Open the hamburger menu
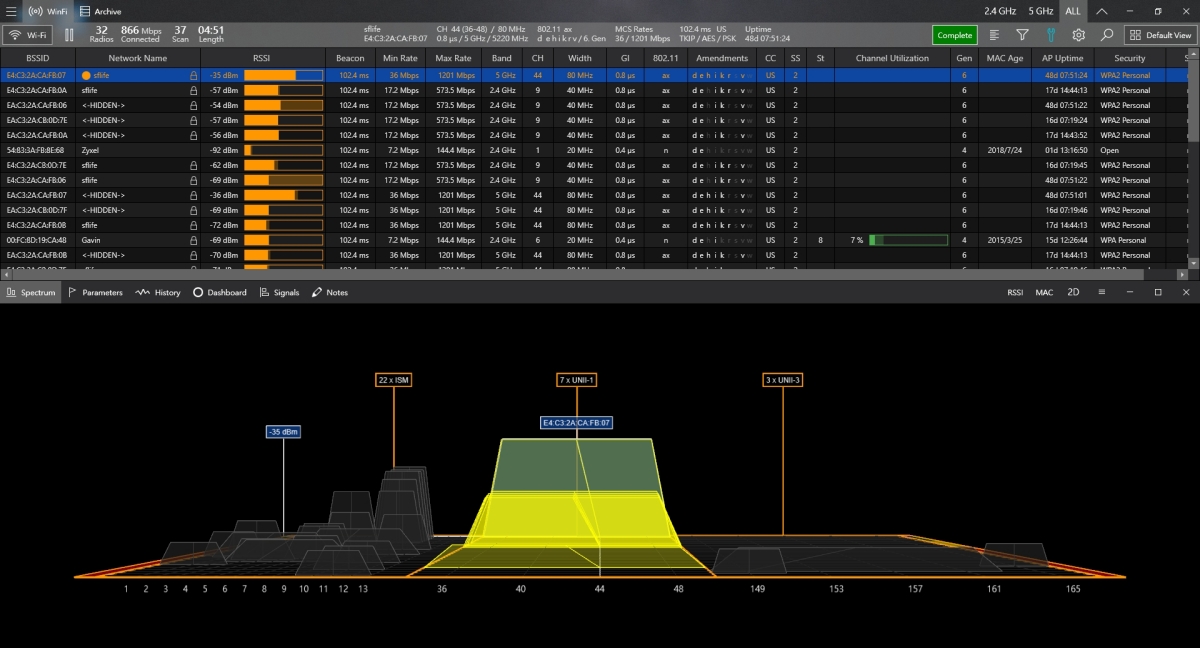Viewport: 1200px width, 648px height. point(11,11)
